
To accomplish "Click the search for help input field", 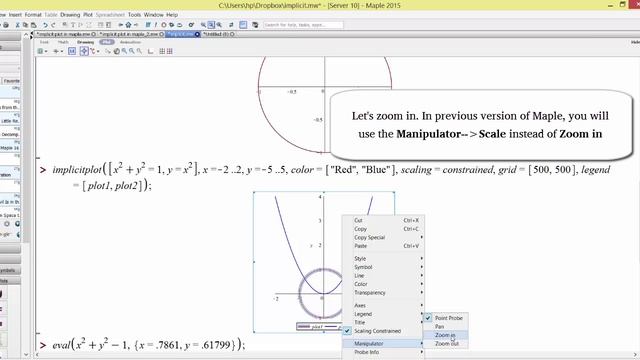I will pos(303,25).
